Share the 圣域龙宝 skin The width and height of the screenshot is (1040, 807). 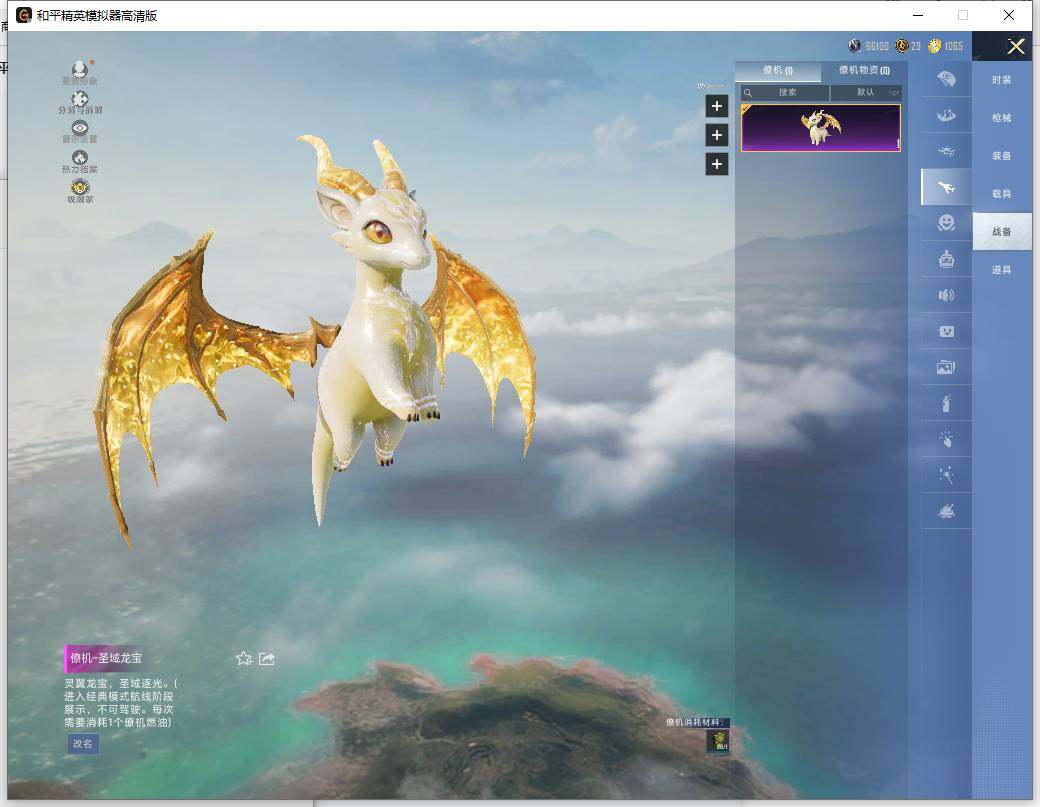tap(267, 658)
